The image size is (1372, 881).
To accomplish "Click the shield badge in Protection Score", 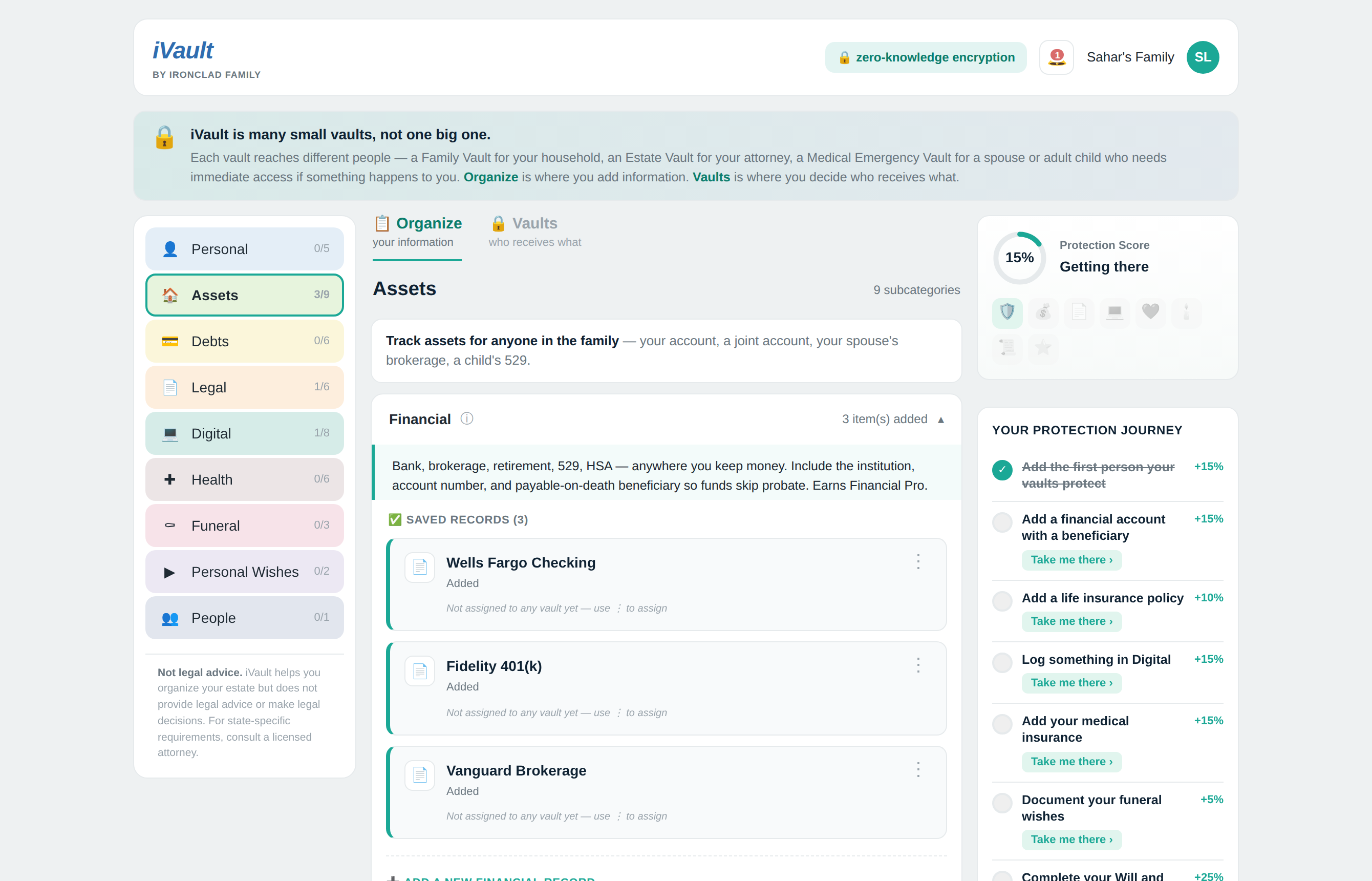I will click(x=1007, y=312).
